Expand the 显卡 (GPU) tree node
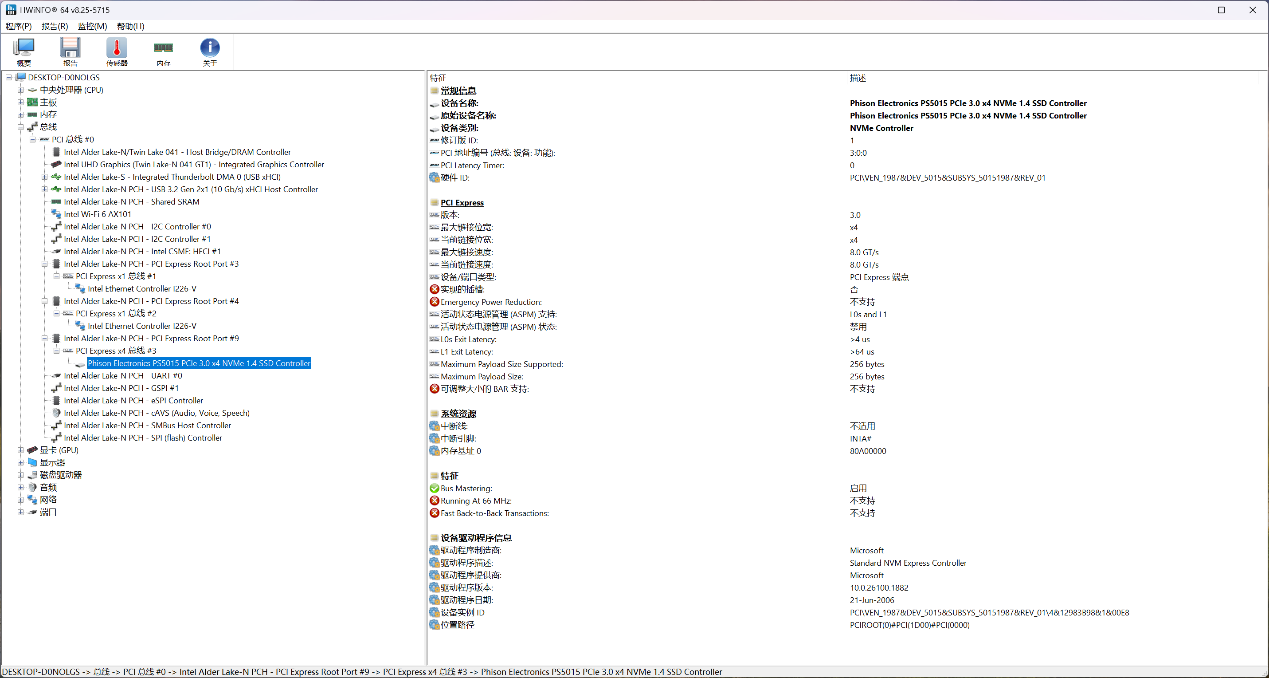This screenshot has height=678, width=1269. pyautogui.click(x=20, y=450)
